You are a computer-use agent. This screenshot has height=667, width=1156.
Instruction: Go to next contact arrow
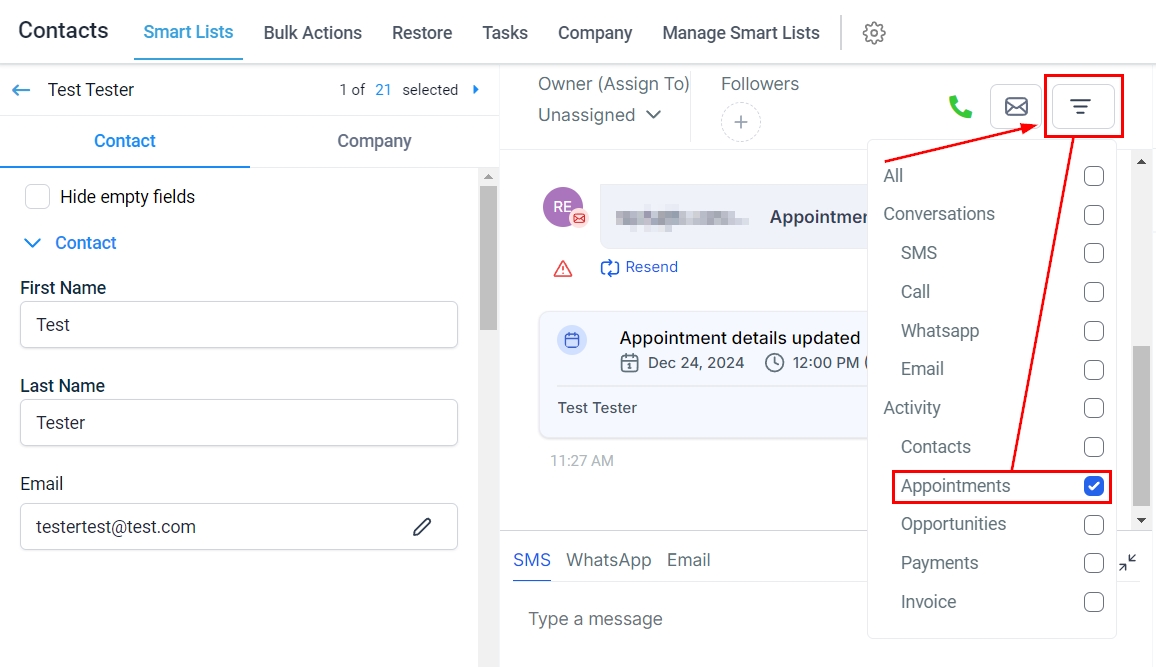click(x=476, y=90)
